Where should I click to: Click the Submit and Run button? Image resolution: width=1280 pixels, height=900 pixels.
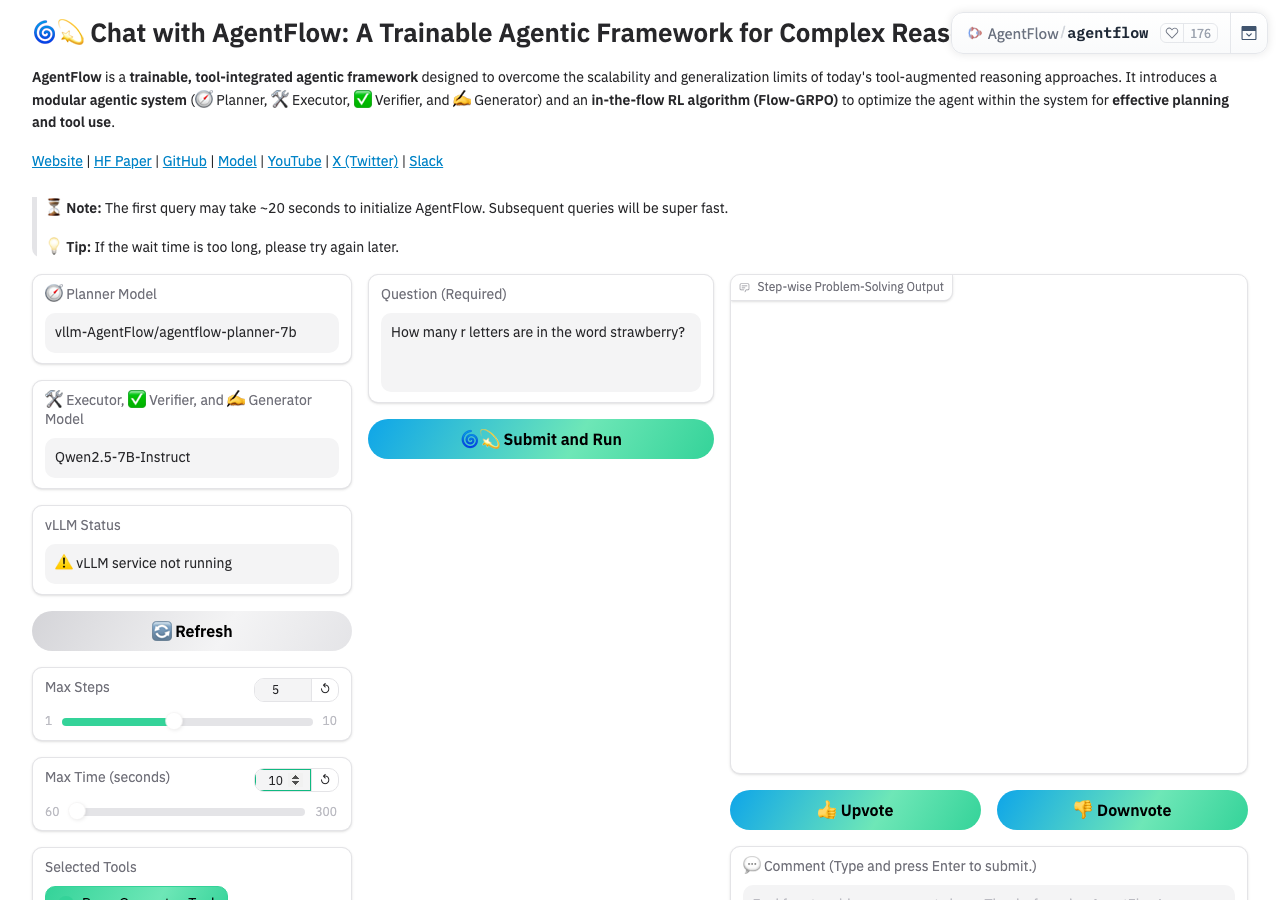[541, 439]
